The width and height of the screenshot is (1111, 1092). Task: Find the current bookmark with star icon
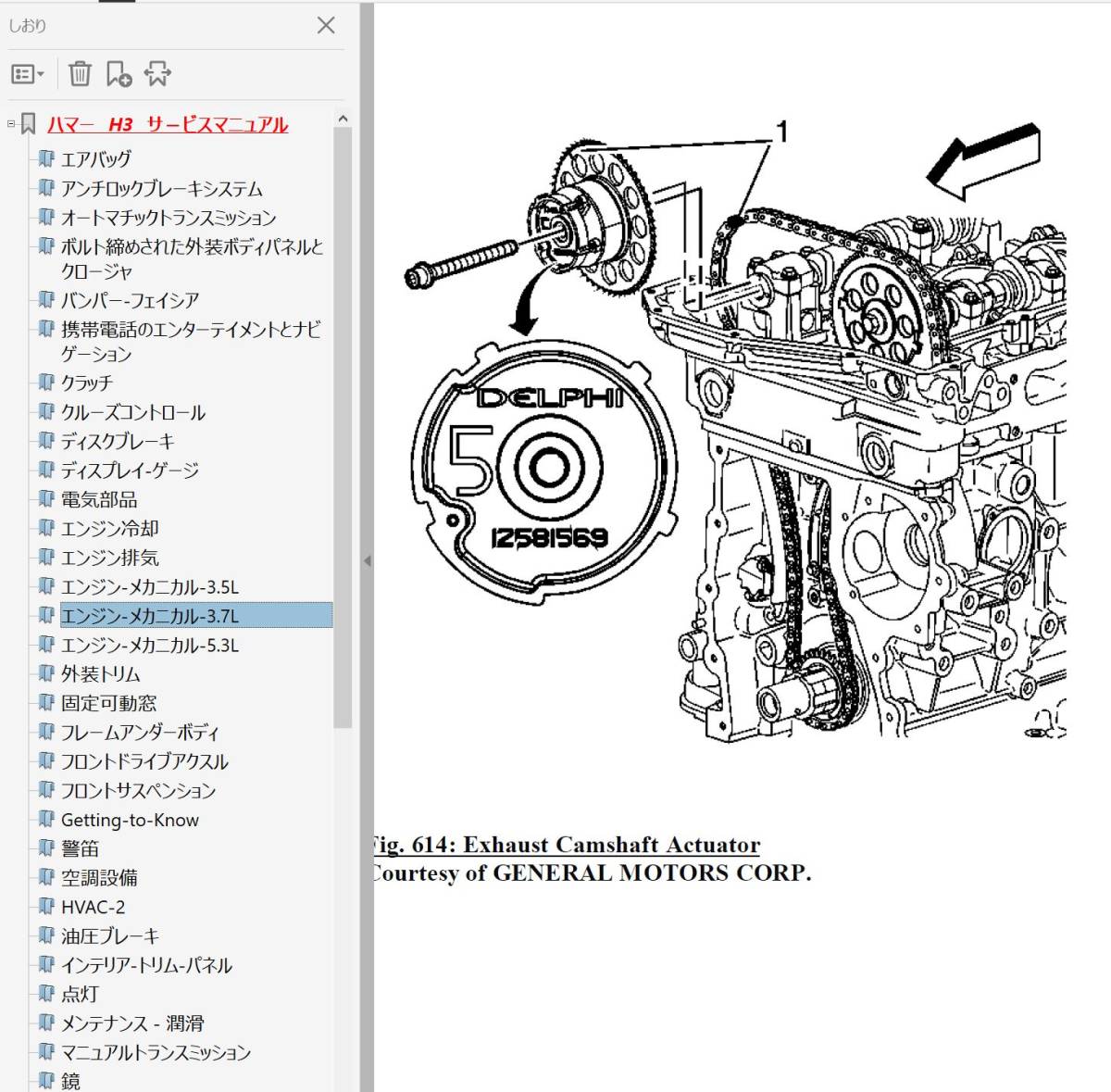[x=157, y=73]
